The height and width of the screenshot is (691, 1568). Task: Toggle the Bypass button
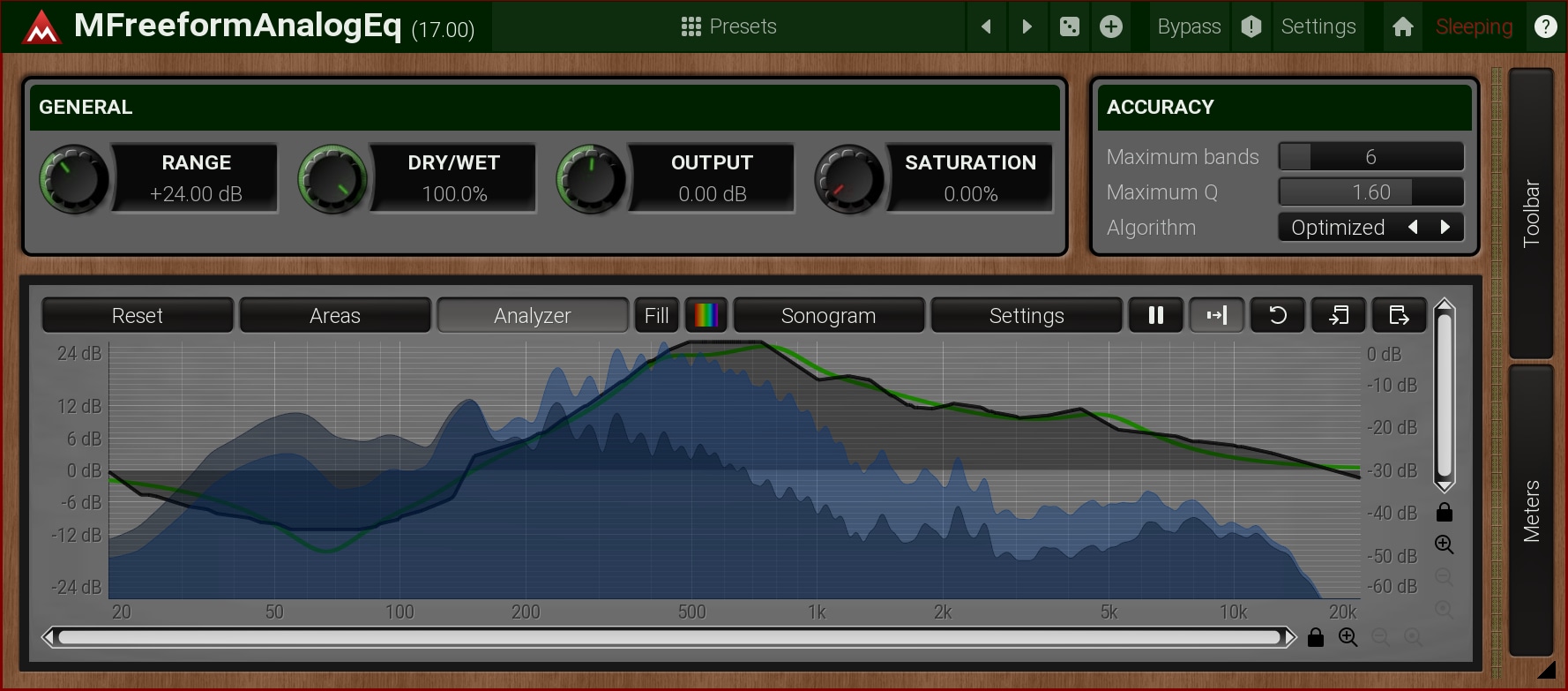coord(1189,26)
